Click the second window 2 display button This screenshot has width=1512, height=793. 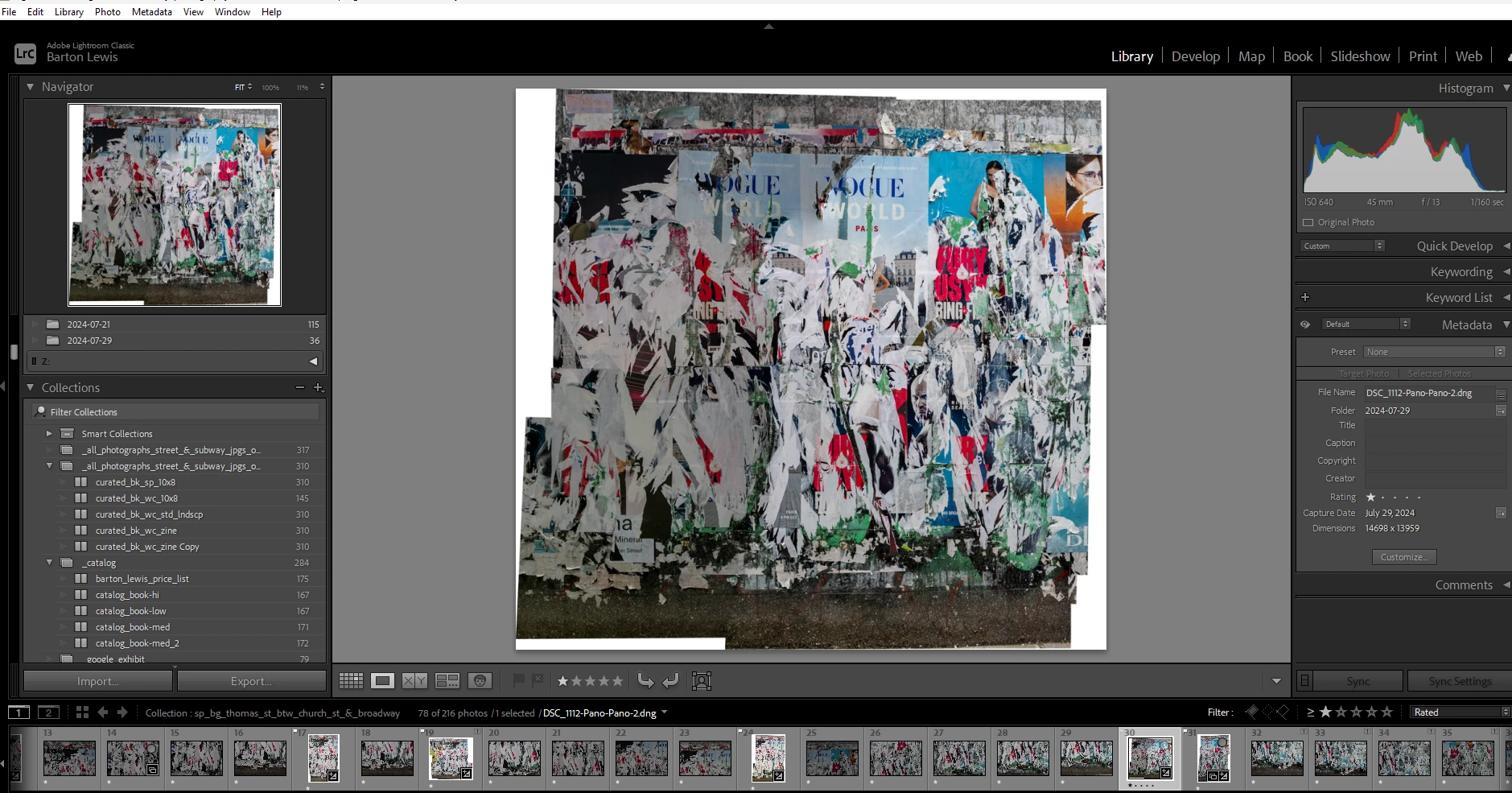48,712
